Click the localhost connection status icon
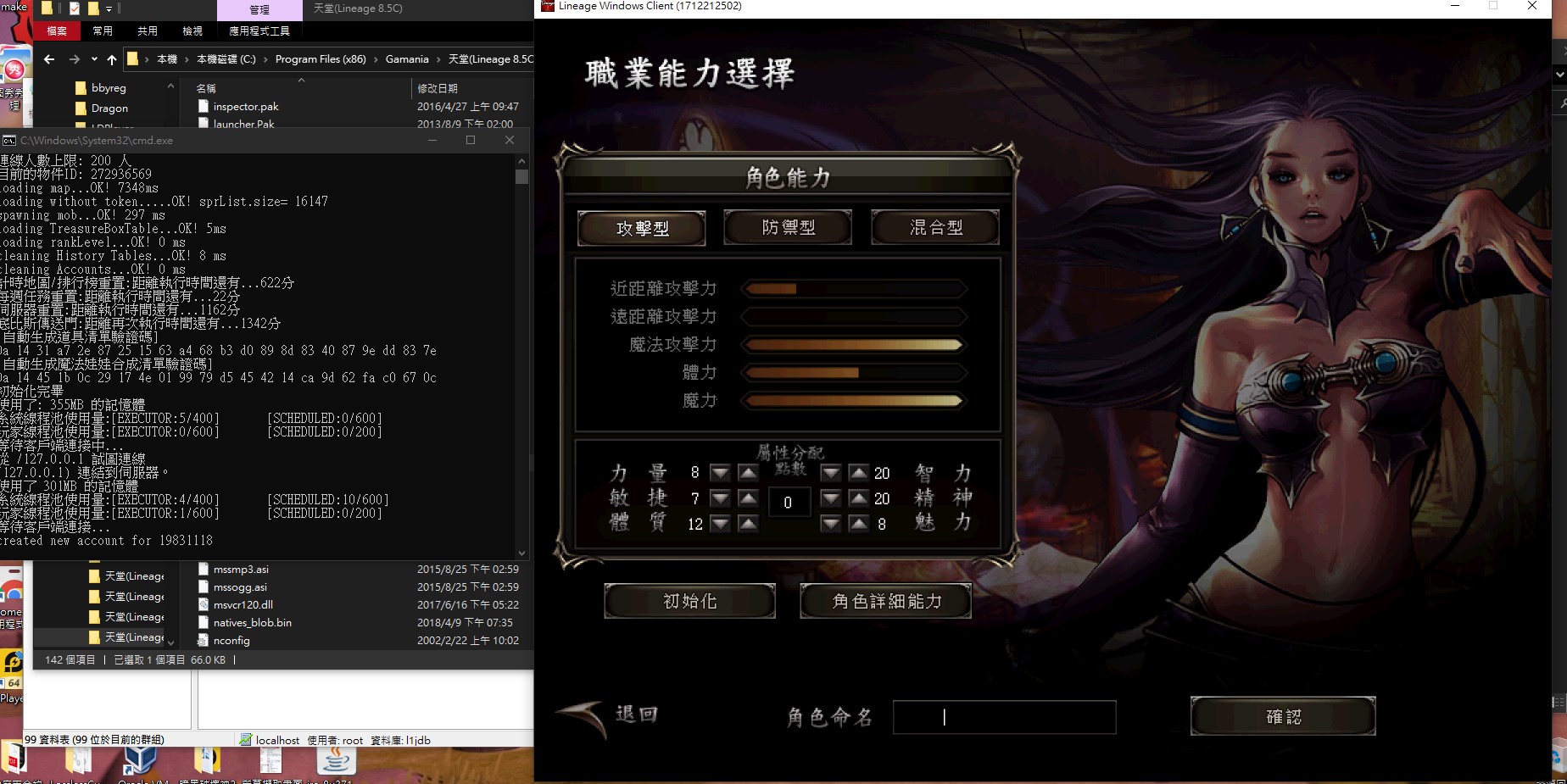1567x784 pixels. pos(245,740)
